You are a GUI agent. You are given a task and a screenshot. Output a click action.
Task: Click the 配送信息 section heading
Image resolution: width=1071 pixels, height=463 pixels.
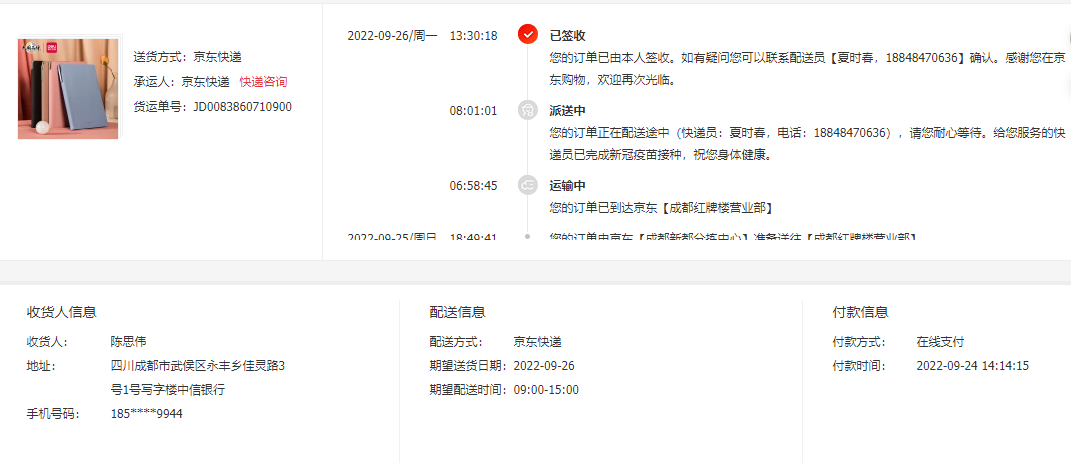457,312
